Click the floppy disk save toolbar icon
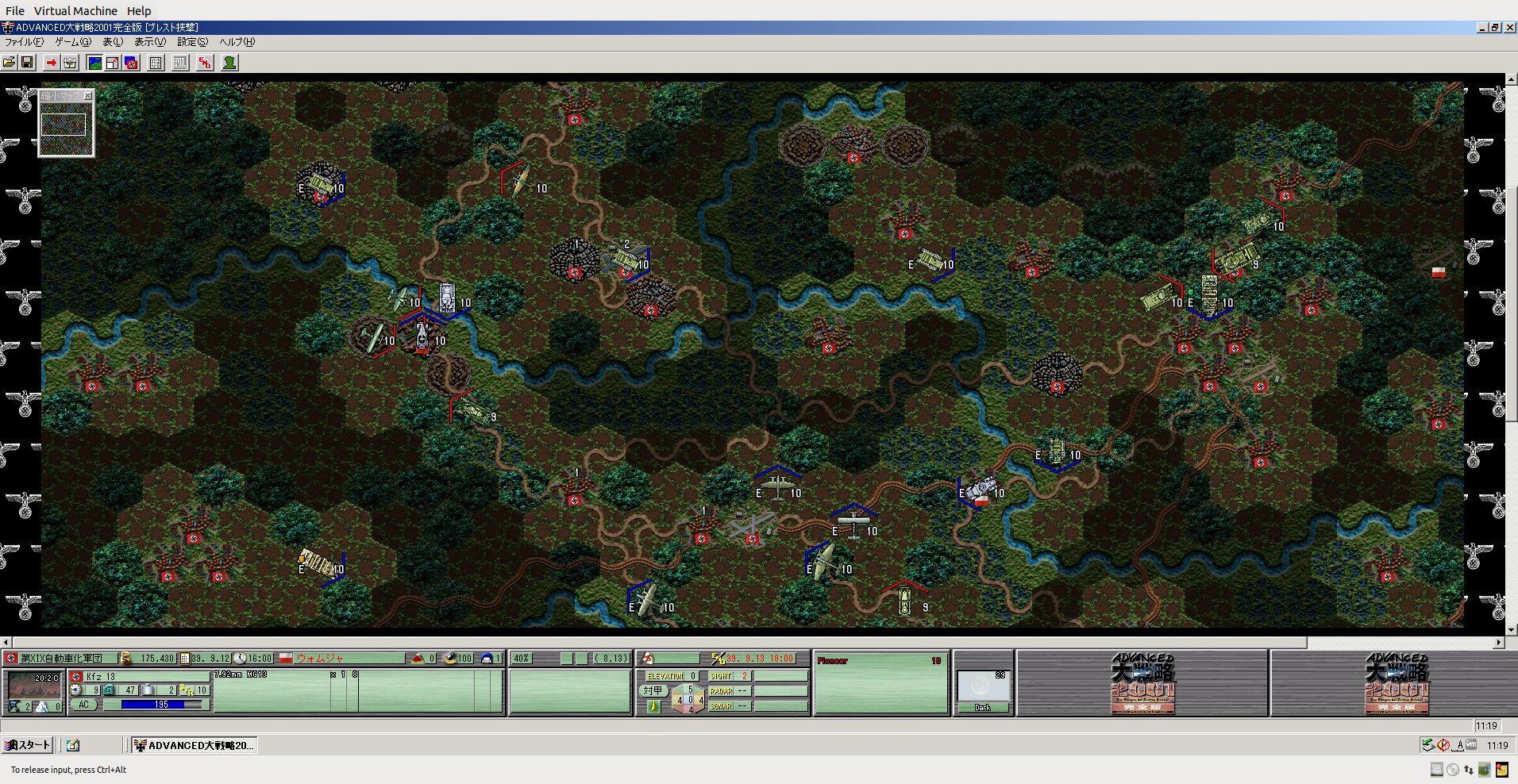This screenshot has height=784, width=1518. (27, 63)
